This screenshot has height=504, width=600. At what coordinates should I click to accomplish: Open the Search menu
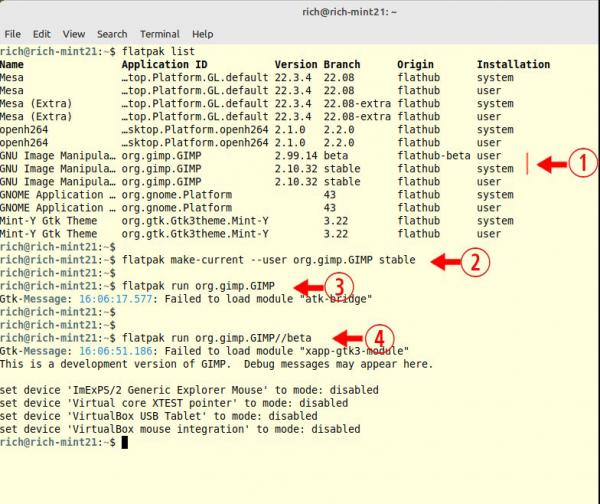pyautogui.click(x=112, y=34)
